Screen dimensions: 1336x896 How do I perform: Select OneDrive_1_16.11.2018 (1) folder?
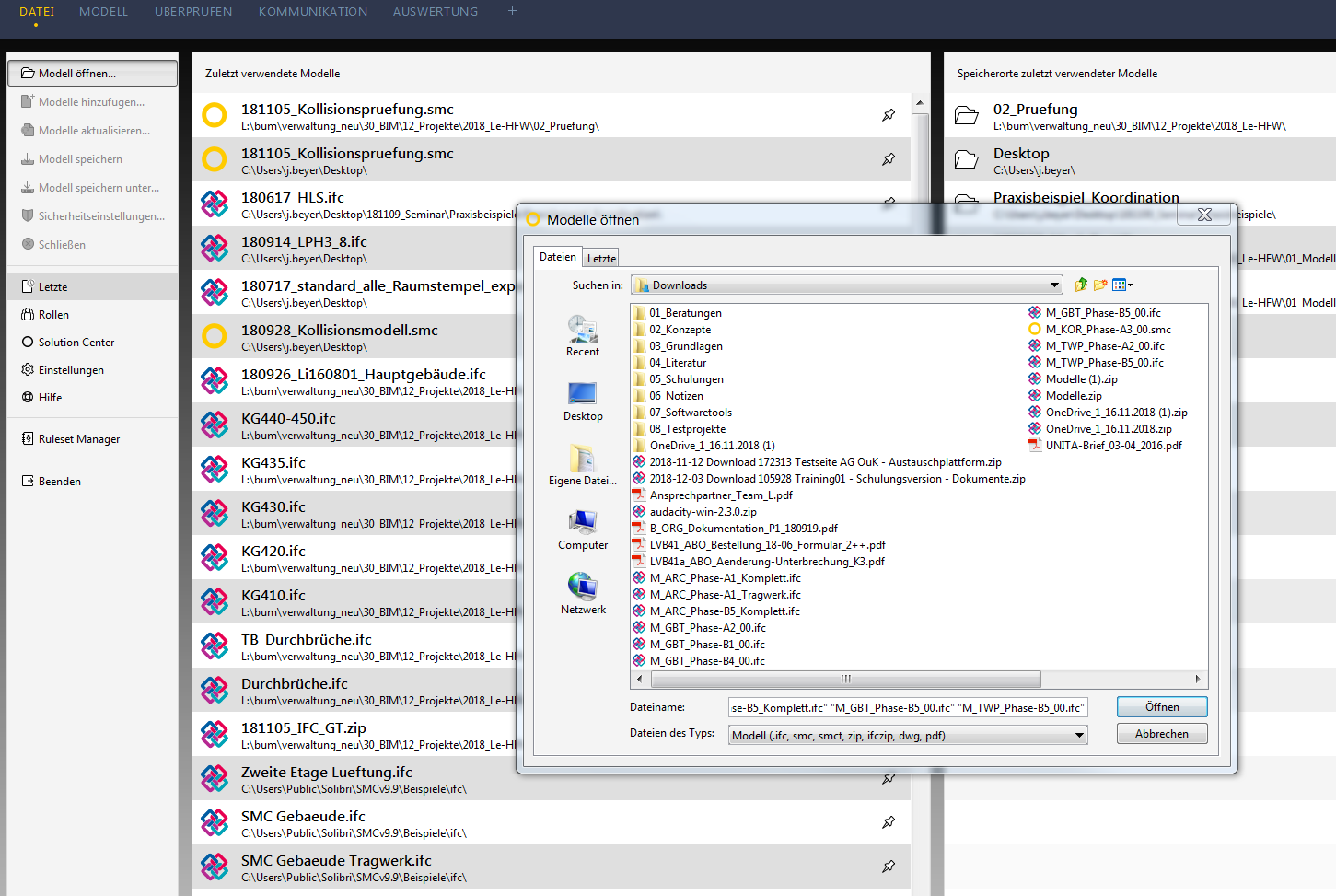tap(712, 446)
